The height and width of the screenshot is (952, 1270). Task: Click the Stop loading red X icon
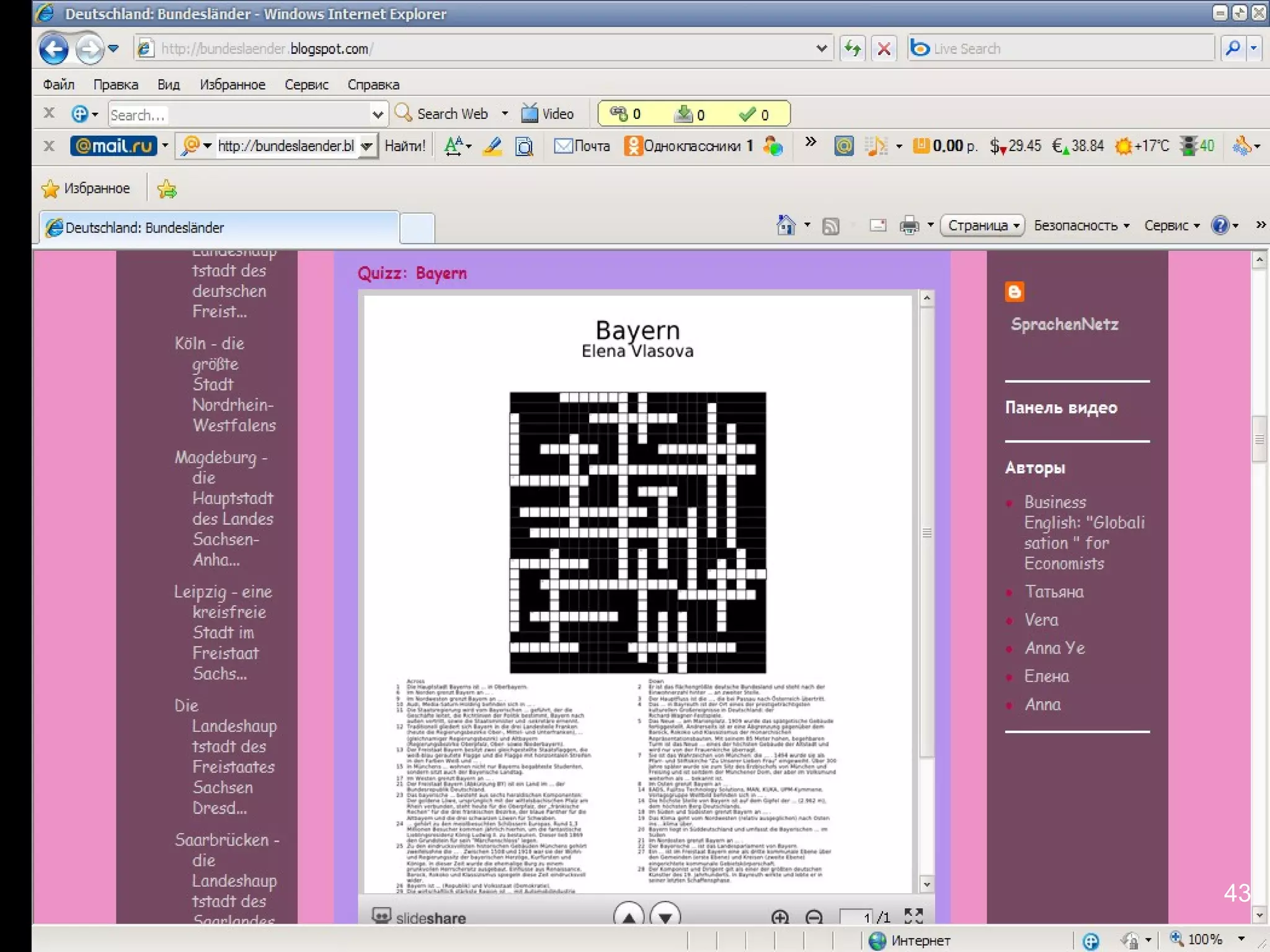884,48
